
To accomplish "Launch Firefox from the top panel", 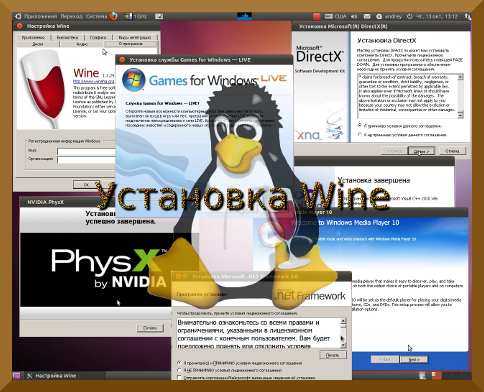I will point(114,16).
